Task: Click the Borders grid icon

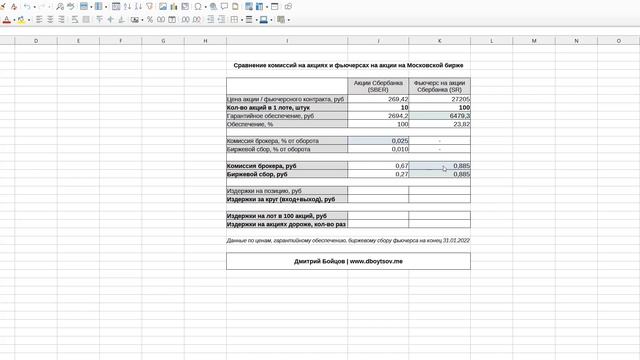Action: click(234, 20)
